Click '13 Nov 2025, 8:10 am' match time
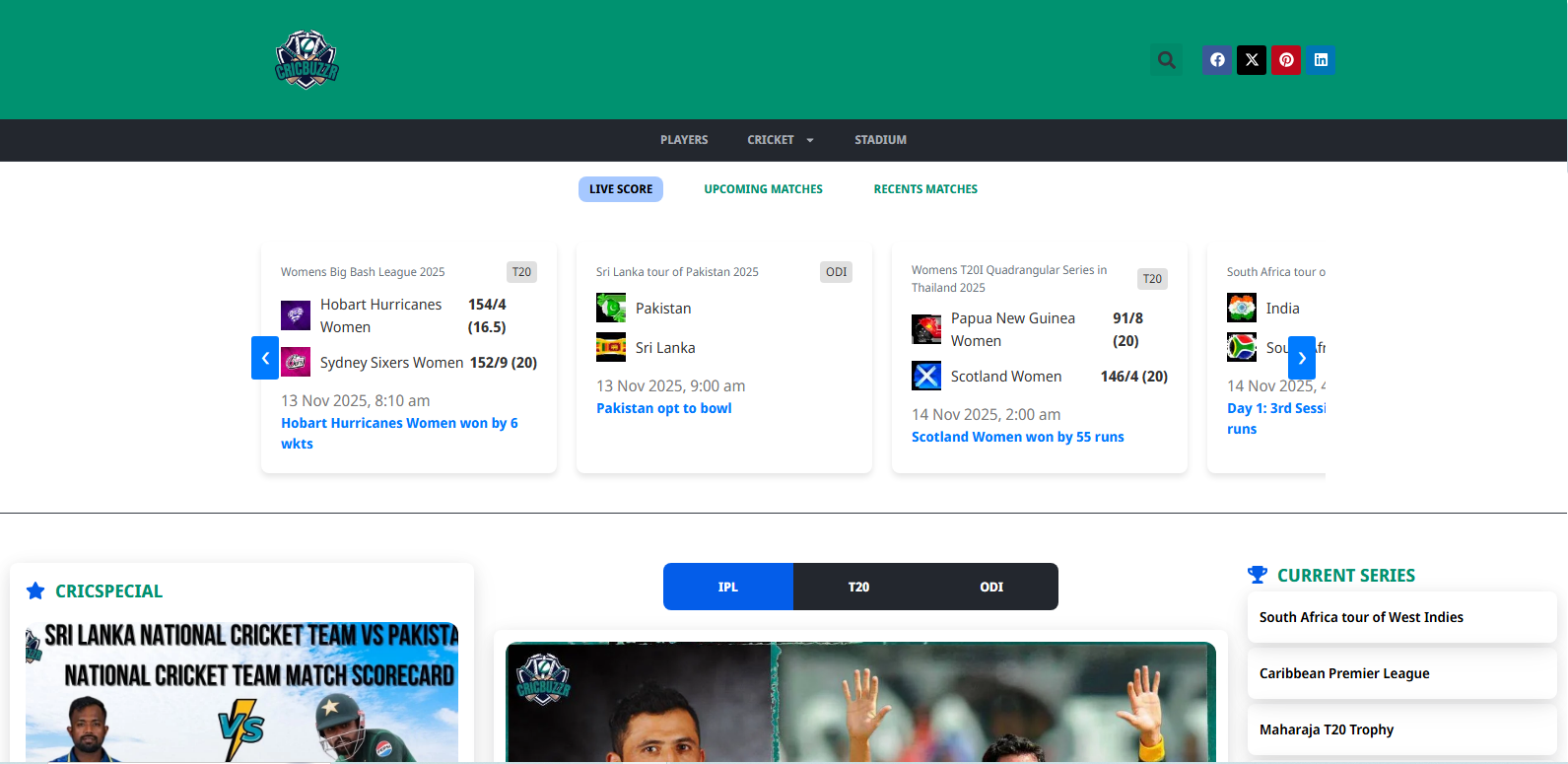The width and height of the screenshot is (1568, 764). 356,401
